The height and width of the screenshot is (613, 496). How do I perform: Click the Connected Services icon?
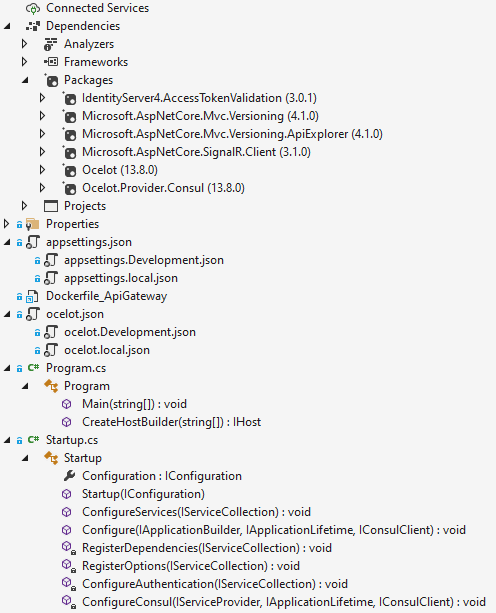click(x=33, y=8)
